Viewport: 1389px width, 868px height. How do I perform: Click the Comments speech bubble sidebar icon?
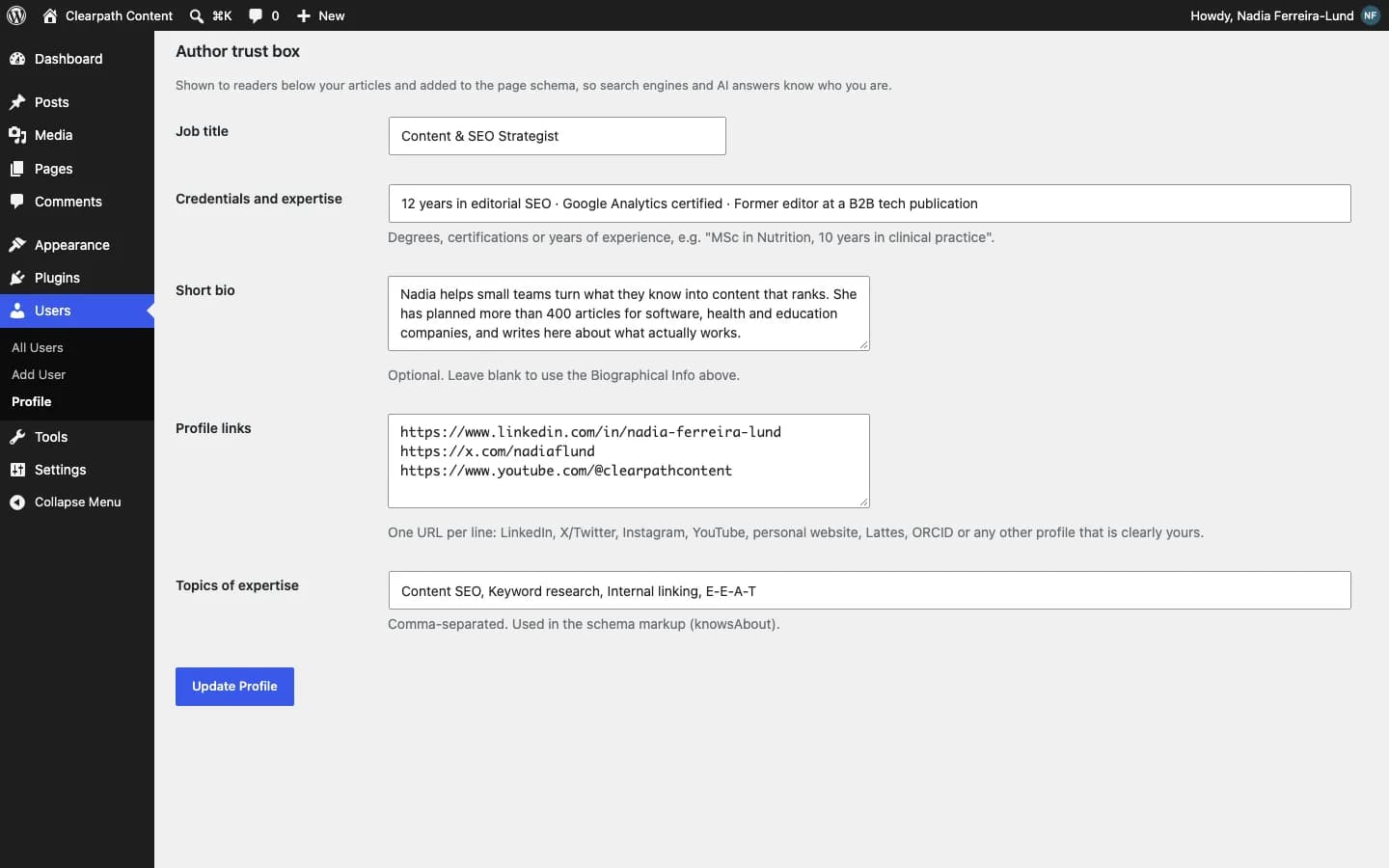pyautogui.click(x=17, y=202)
